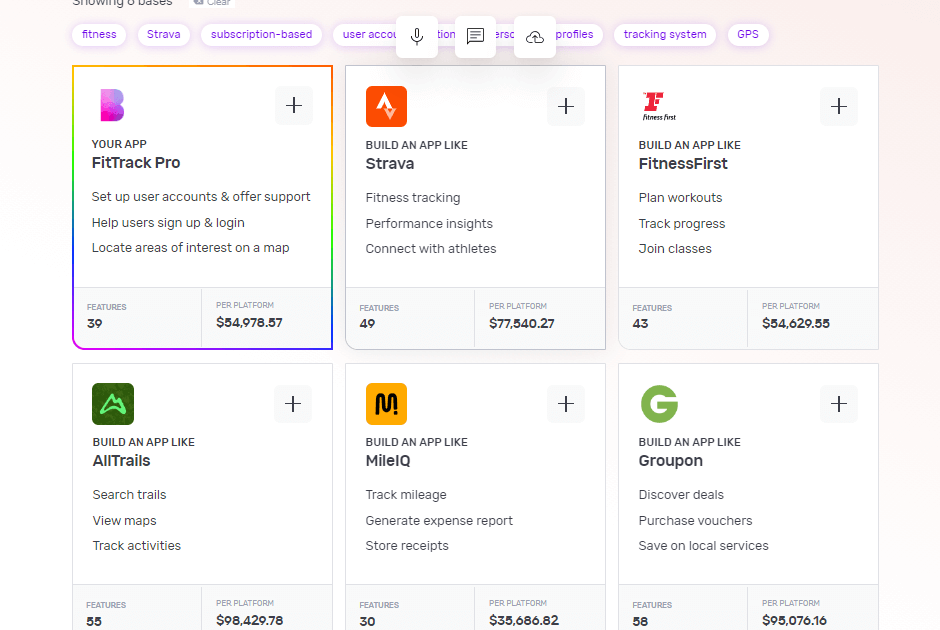Click the FitTrack Pro pink B logo
This screenshot has height=630, width=940.
pos(112,105)
